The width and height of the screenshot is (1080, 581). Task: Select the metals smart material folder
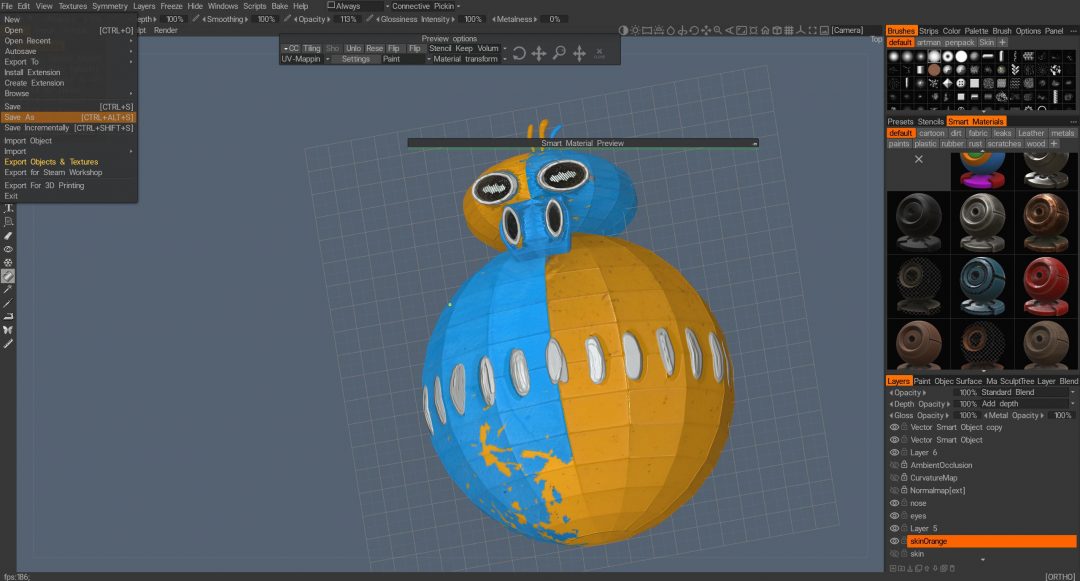pyautogui.click(x=1062, y=133)
